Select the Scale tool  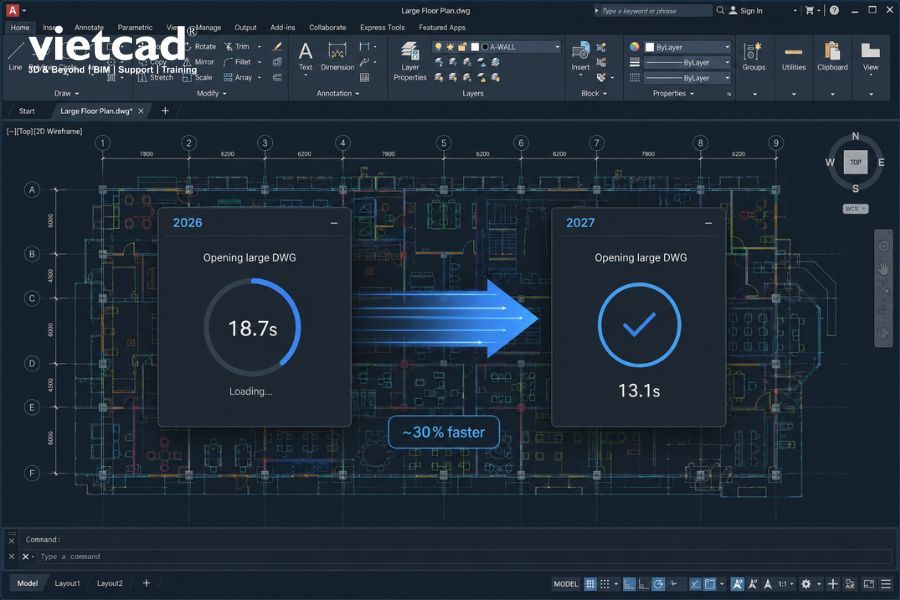click(198, 77)
